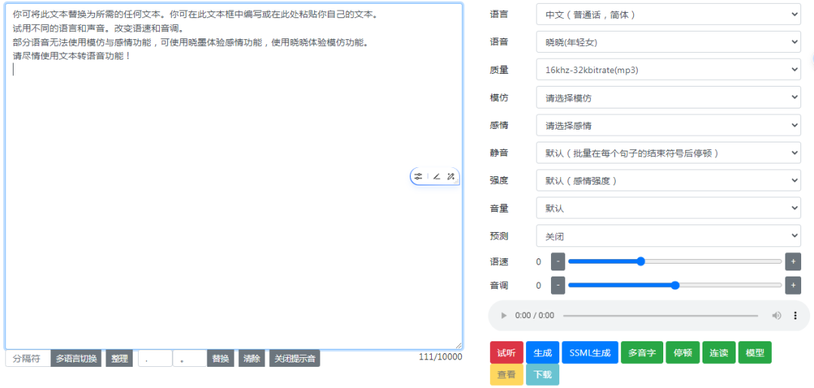
Task: Click the 整理 tidy button
Action: pyautogui.click(x=119, y=358)
